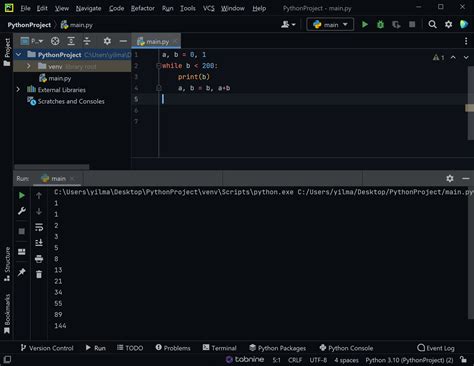The width and height of the screenshot is (474, 366).
Task: Open the Terminal tool window
Action: click(219, 348)
